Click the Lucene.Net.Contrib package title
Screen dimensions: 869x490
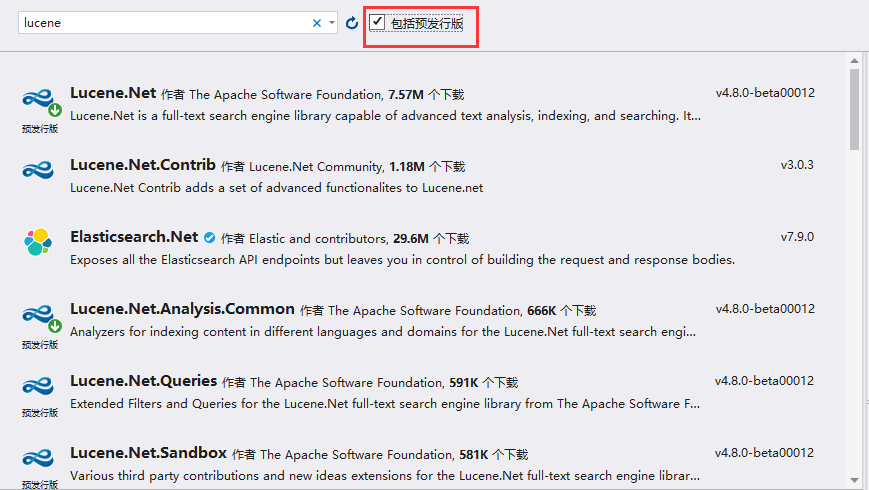pyautogui.click(x=142, y=165)
